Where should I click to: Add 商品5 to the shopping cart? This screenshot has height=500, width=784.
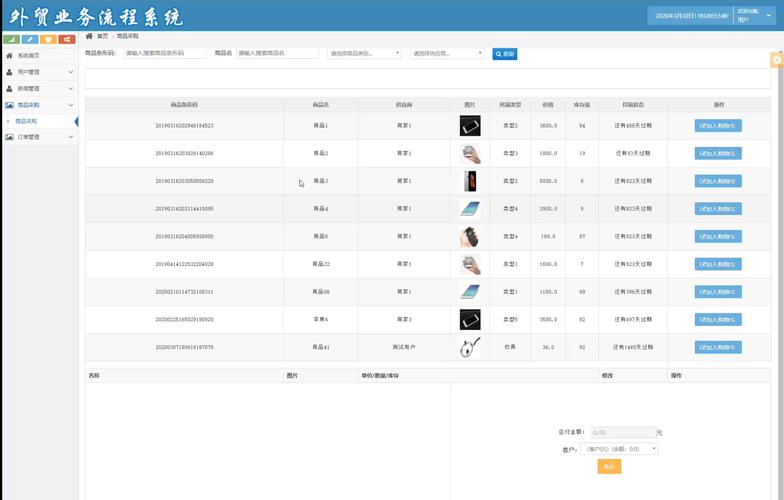[718, 236]
